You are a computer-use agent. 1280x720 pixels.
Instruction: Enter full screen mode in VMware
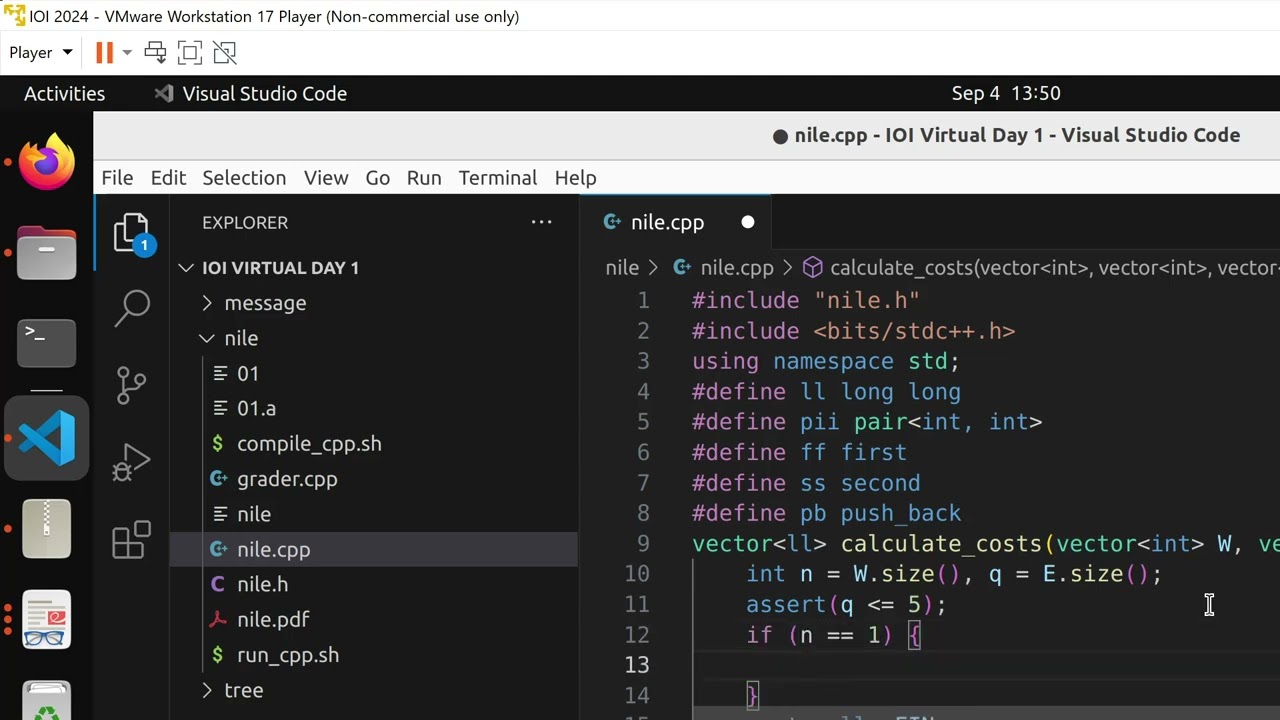(189, 52)
